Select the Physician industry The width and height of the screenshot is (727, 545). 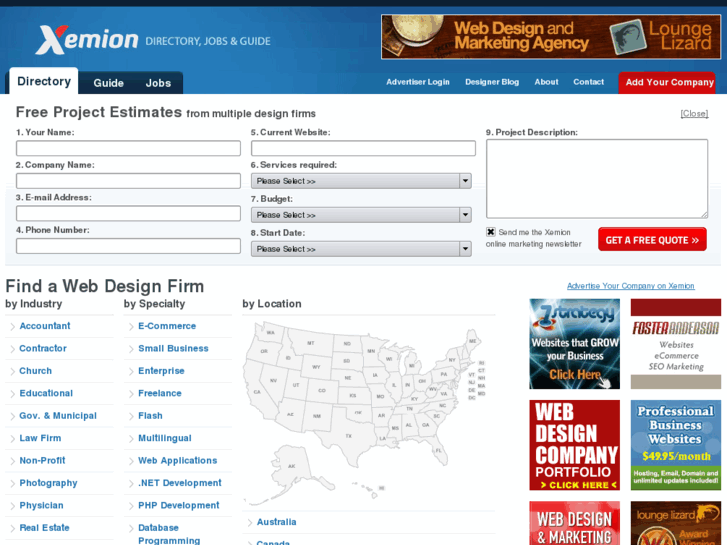[x=41, y=505]
